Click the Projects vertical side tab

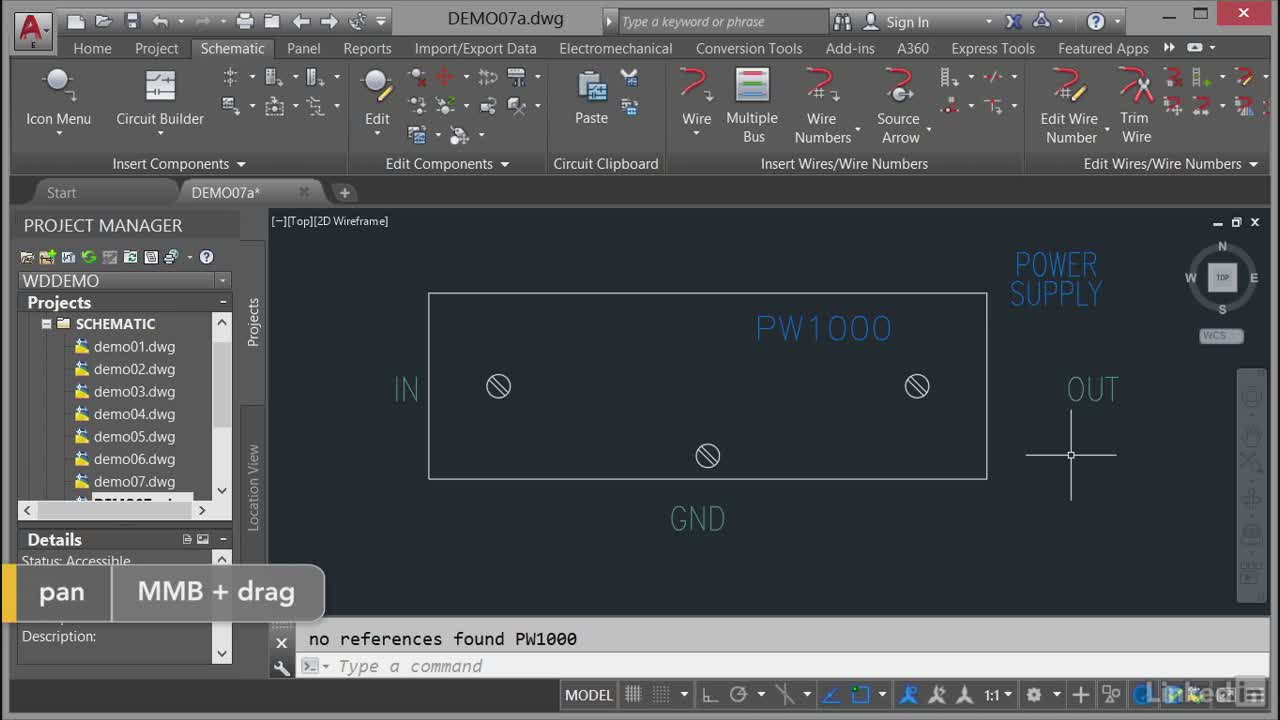pos(253,322)
